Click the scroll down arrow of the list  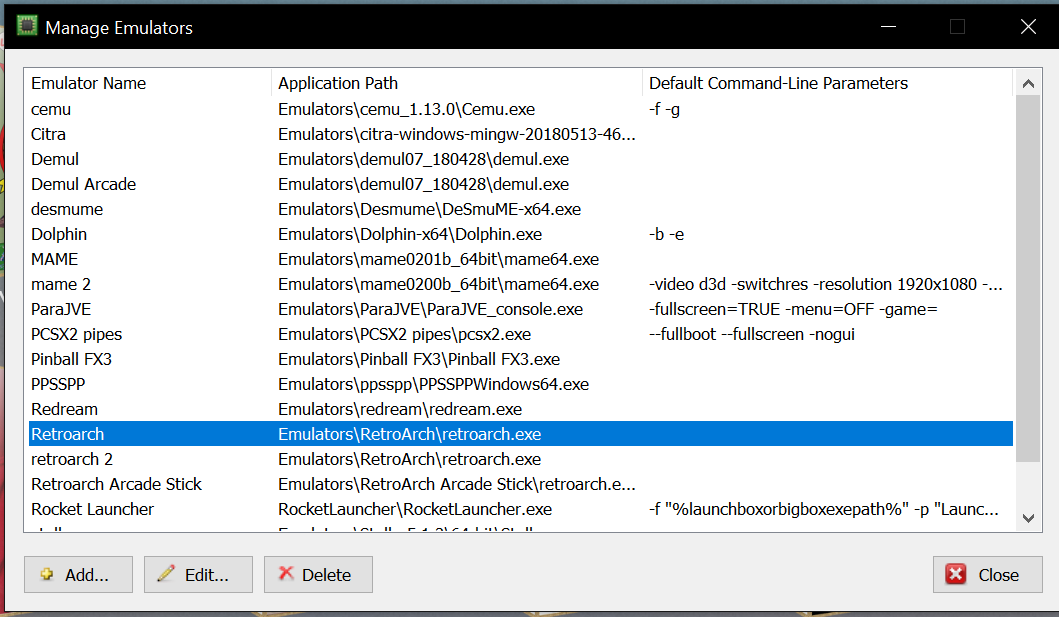click(1028, 518)
